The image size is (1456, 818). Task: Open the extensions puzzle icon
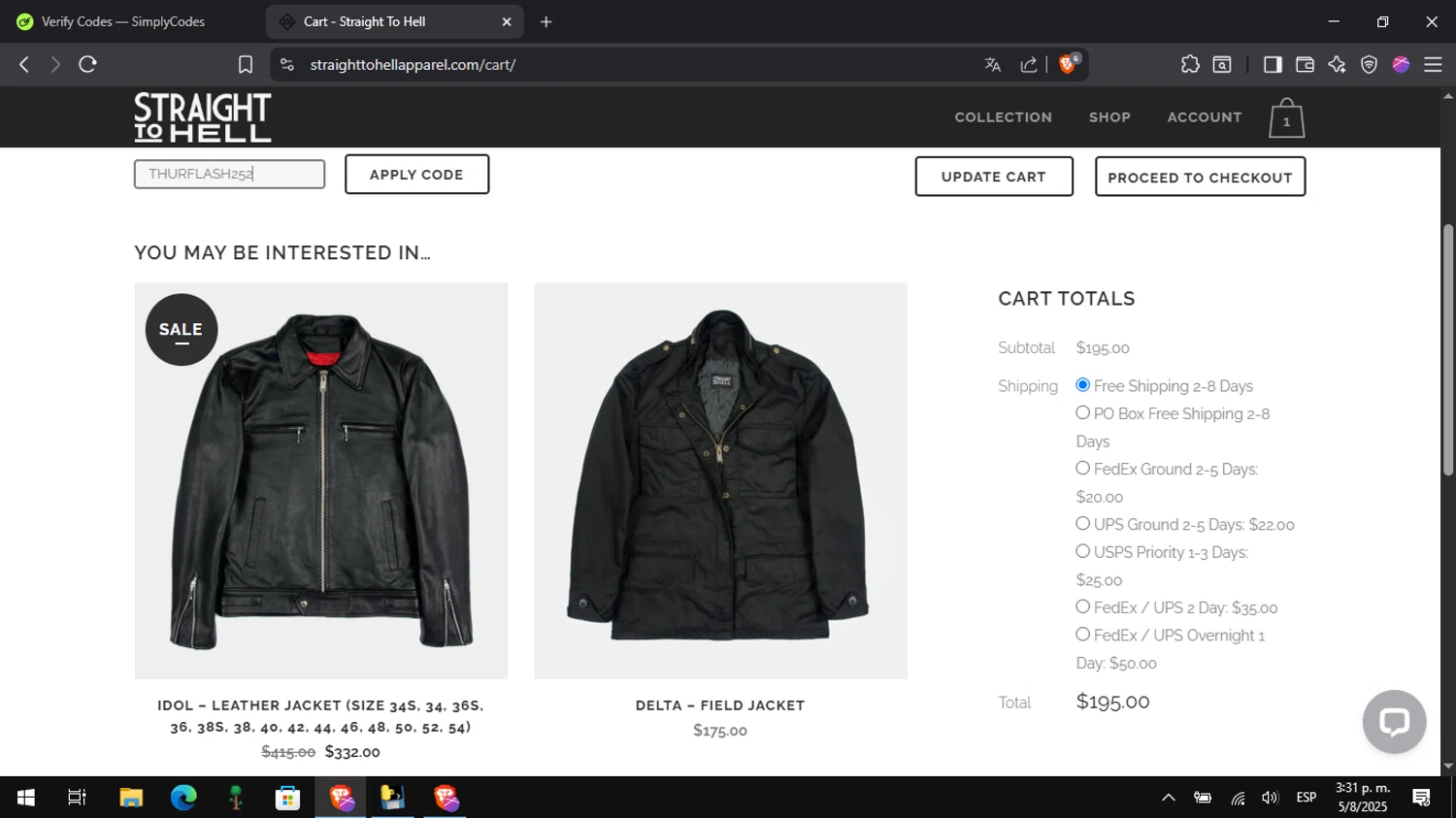[1190, 65]
